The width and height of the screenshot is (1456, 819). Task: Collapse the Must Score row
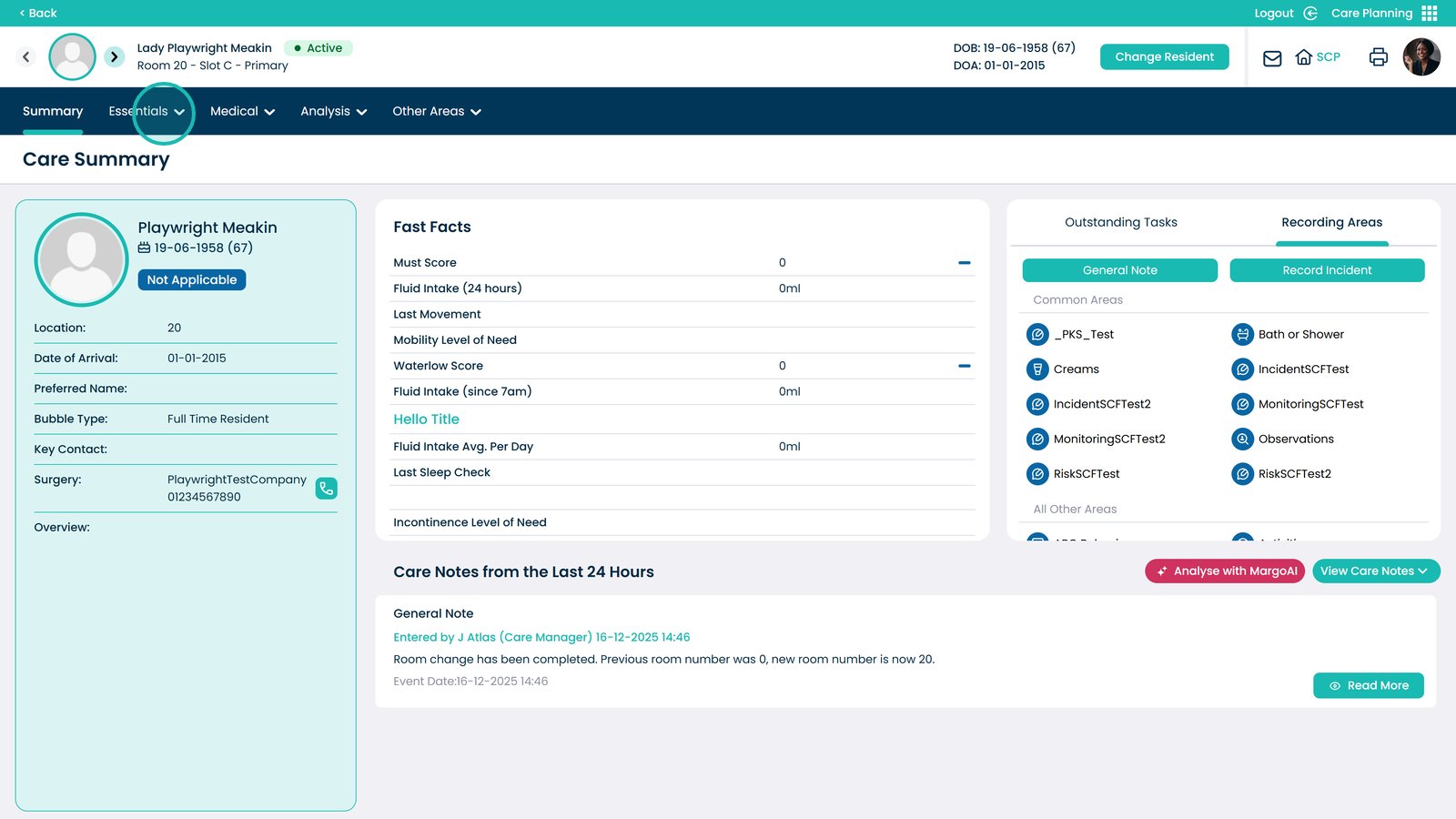point(964,263)
